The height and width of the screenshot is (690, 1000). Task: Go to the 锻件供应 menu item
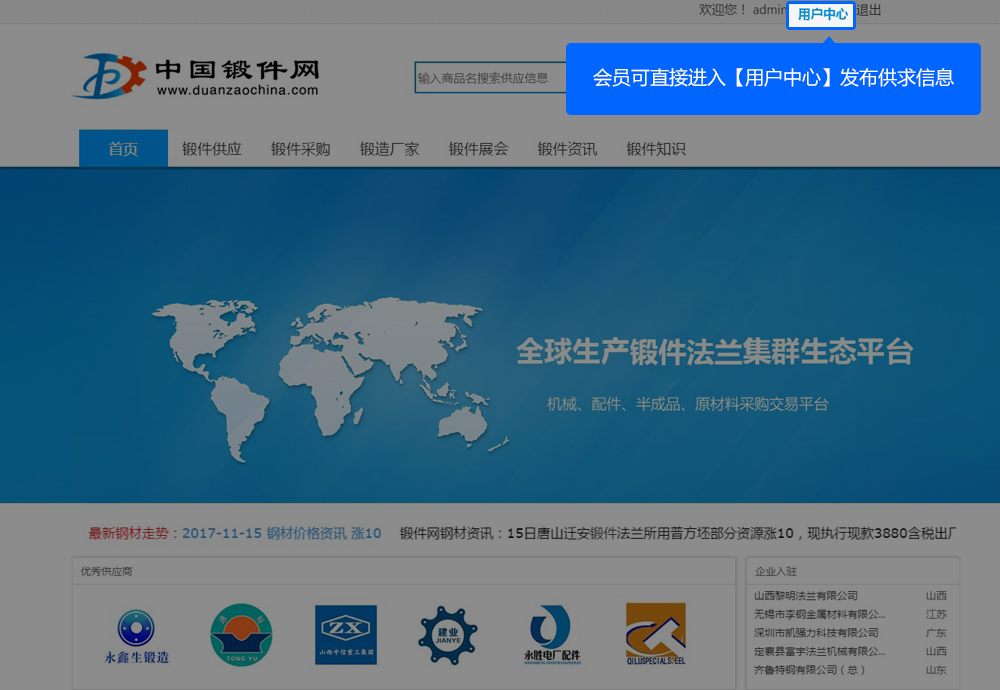click(212, 149)
